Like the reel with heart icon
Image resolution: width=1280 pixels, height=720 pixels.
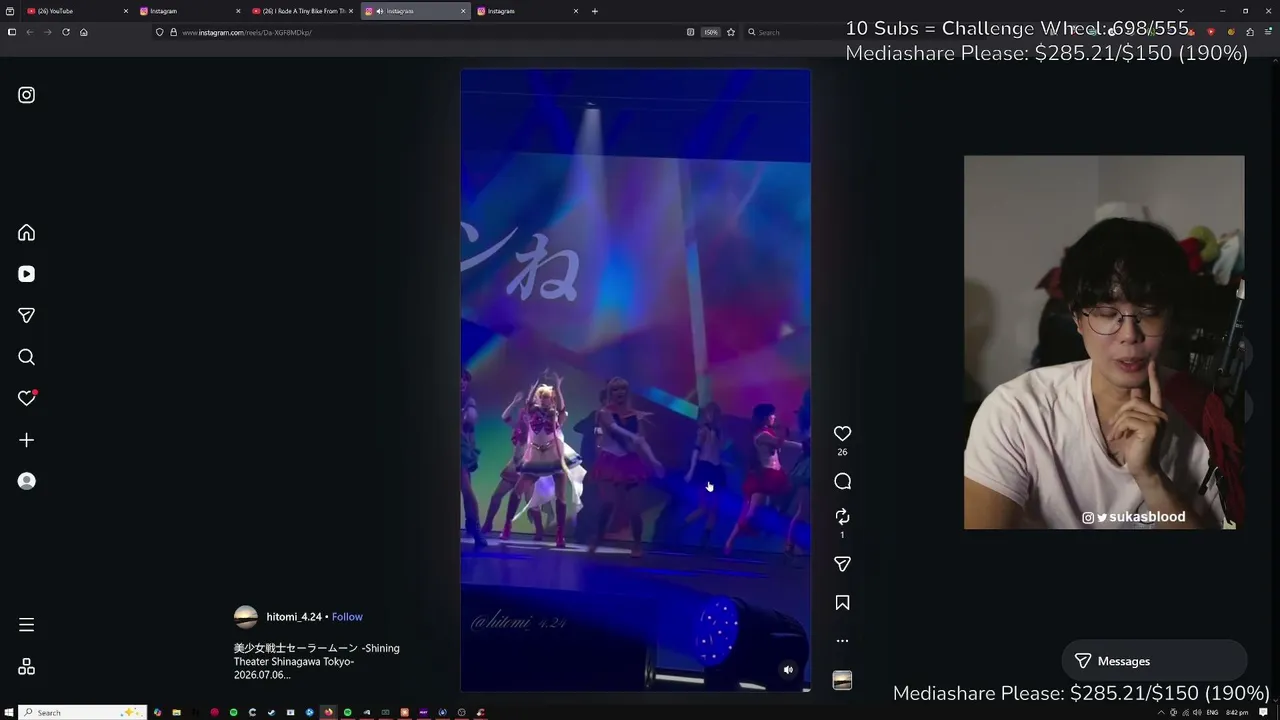(842, 433)
